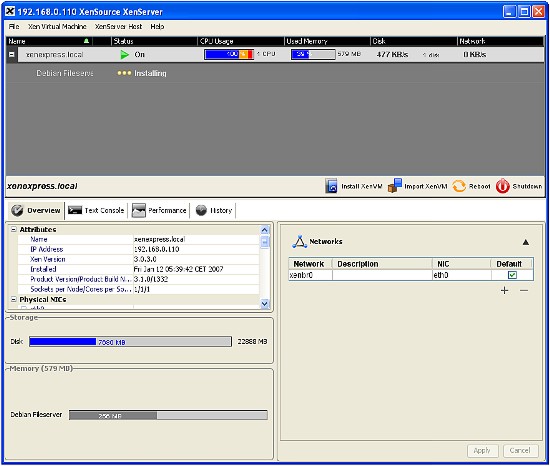Click the Installed date value
This screenshot has height=466, width=550.
(178, 269)
